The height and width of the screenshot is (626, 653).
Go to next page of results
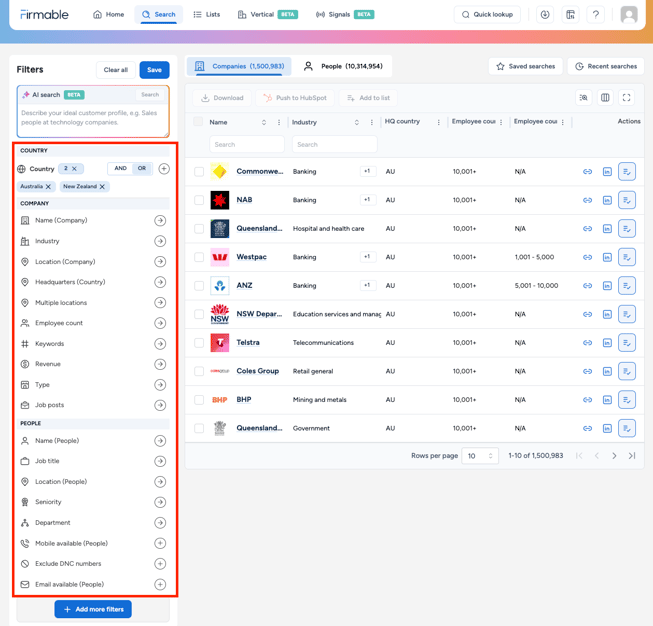[614, 456]
